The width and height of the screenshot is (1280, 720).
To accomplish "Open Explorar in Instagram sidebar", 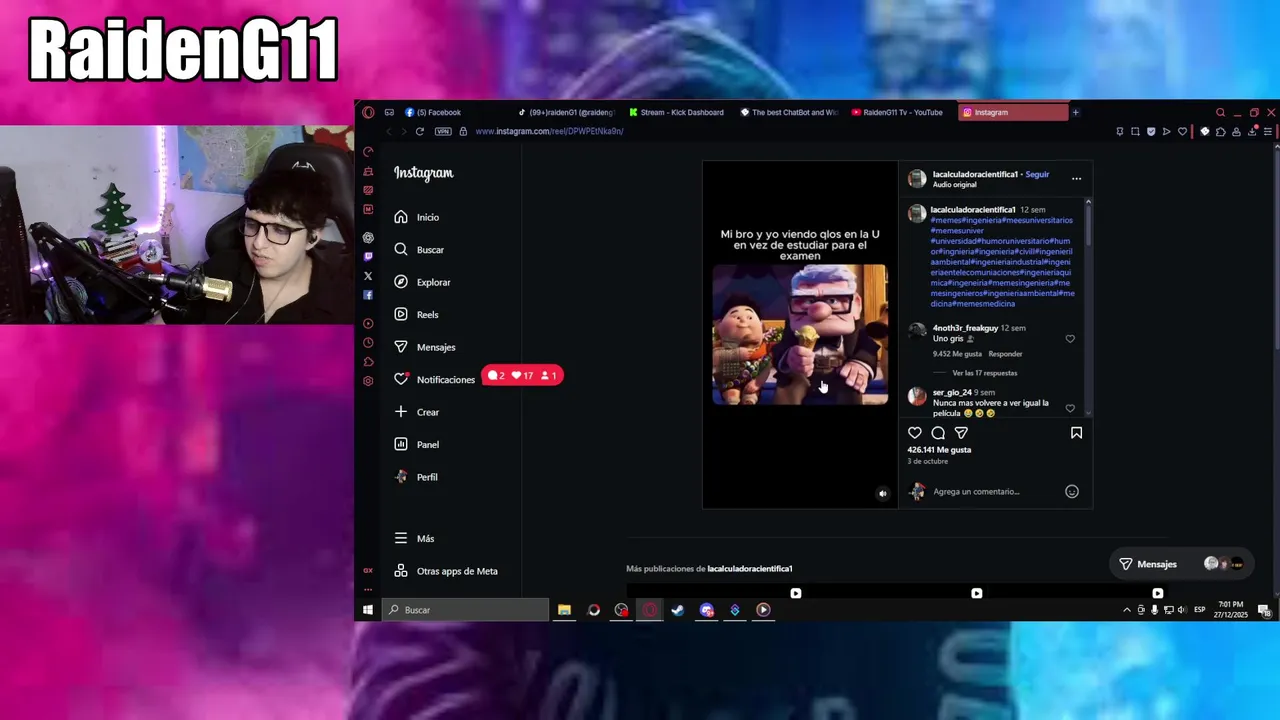I will [x=422, y=282].
